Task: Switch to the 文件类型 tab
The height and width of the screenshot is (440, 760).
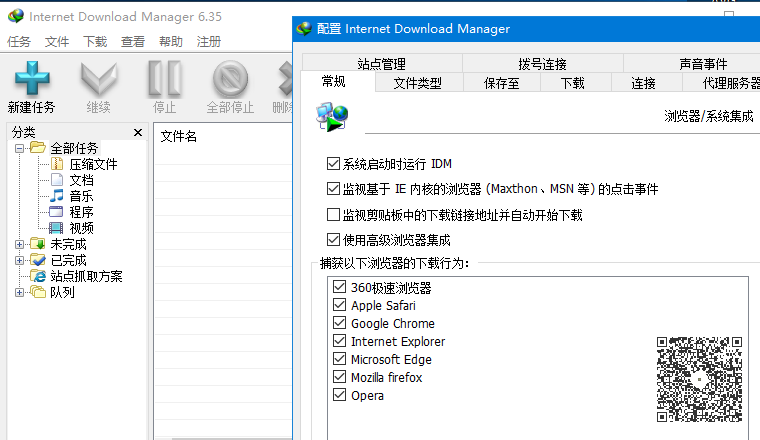Action: click(x=418, y=83)
